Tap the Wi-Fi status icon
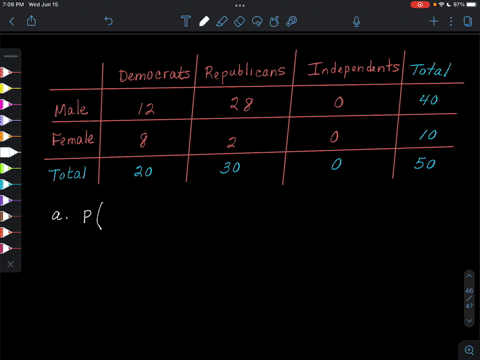Viewport: 480px width, 360px height. coord(442,5)
